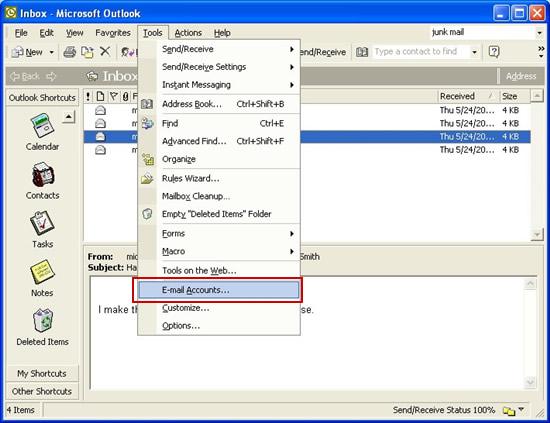Sort by Icon column header

pyautogui.click(x=100, y=96)
